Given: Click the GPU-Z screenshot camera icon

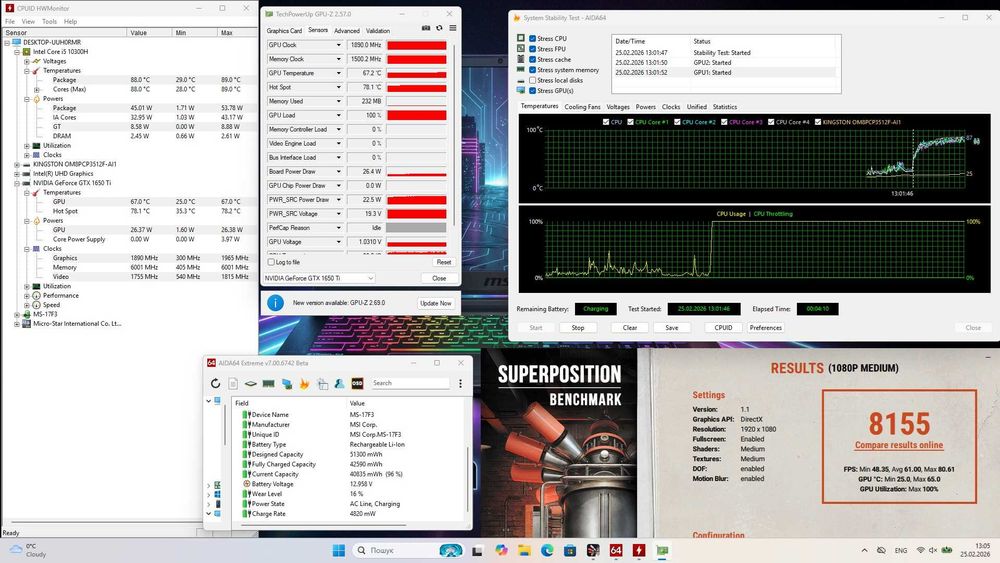Looking at the screenshot, I should click(426, 28).
